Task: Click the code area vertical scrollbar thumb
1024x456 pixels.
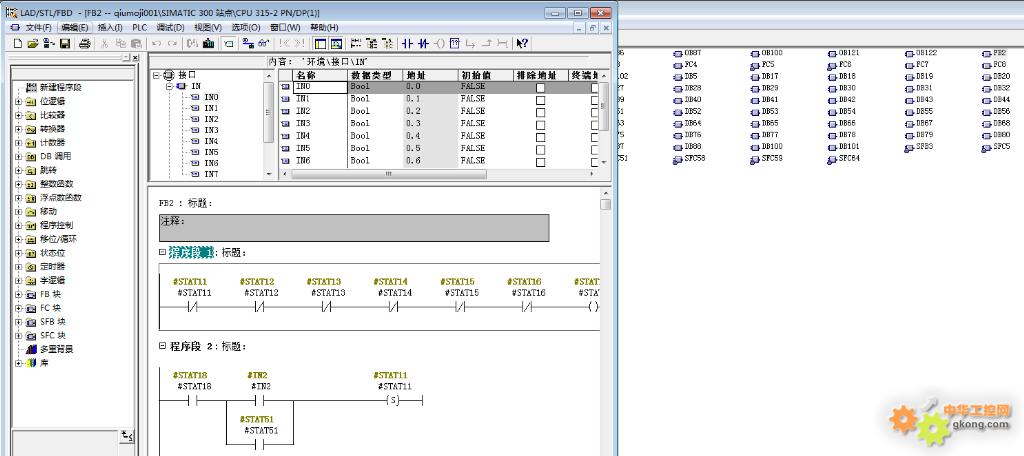Action: pos(605,204)
